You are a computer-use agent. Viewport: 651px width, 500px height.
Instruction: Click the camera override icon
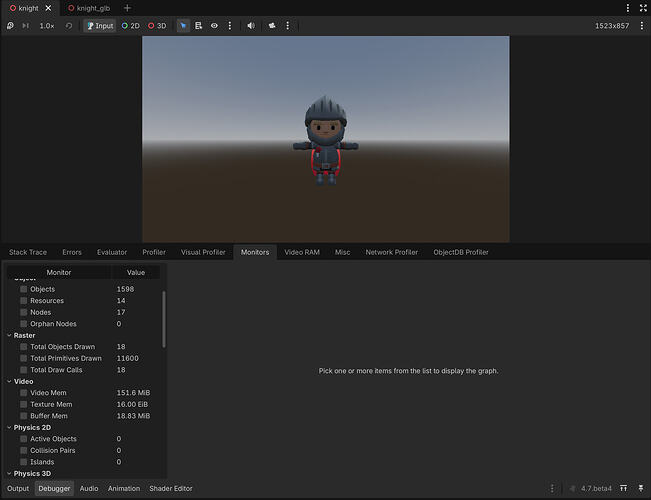point(272,26)
